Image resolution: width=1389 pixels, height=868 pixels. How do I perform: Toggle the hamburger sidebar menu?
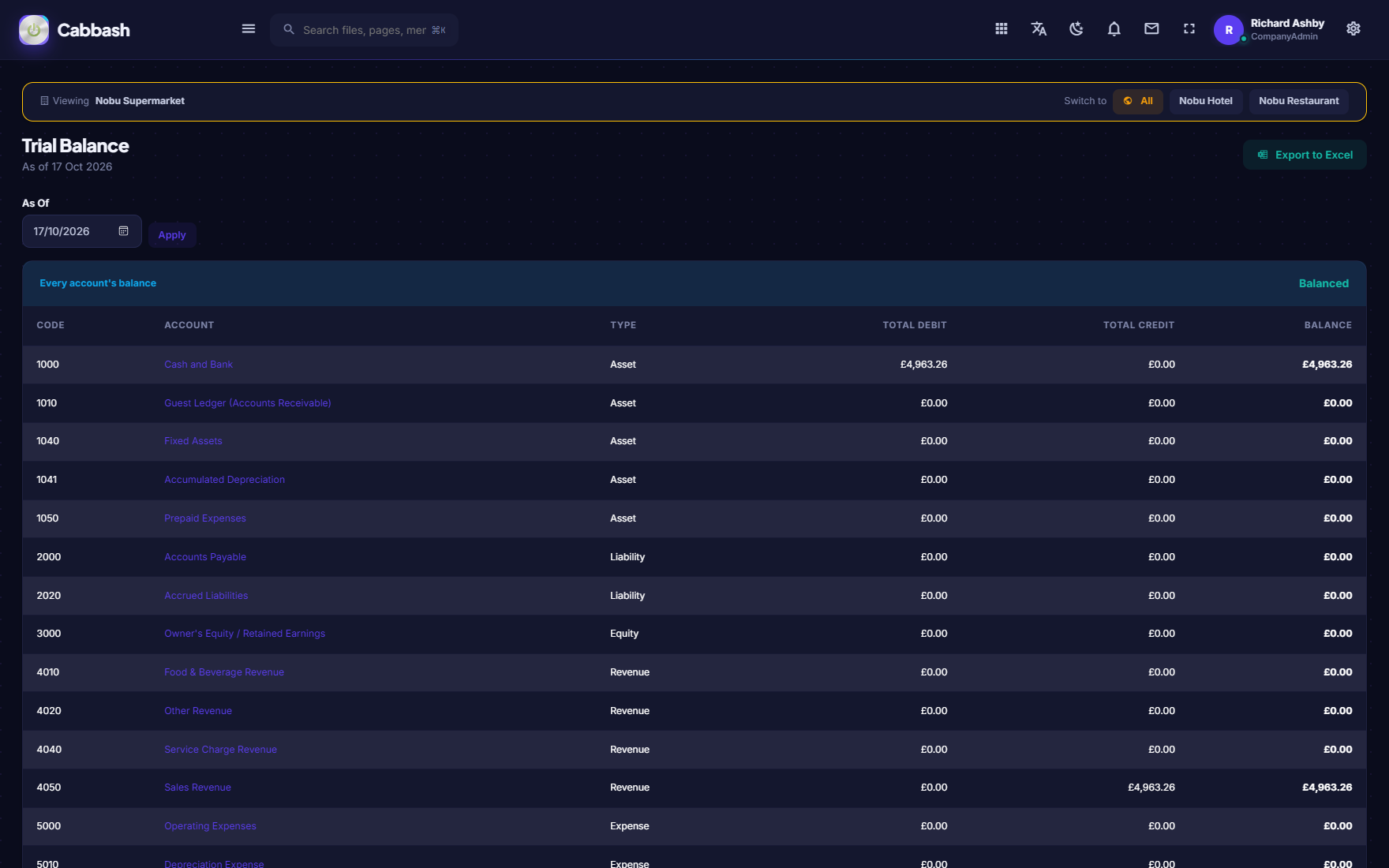[249, 29]
